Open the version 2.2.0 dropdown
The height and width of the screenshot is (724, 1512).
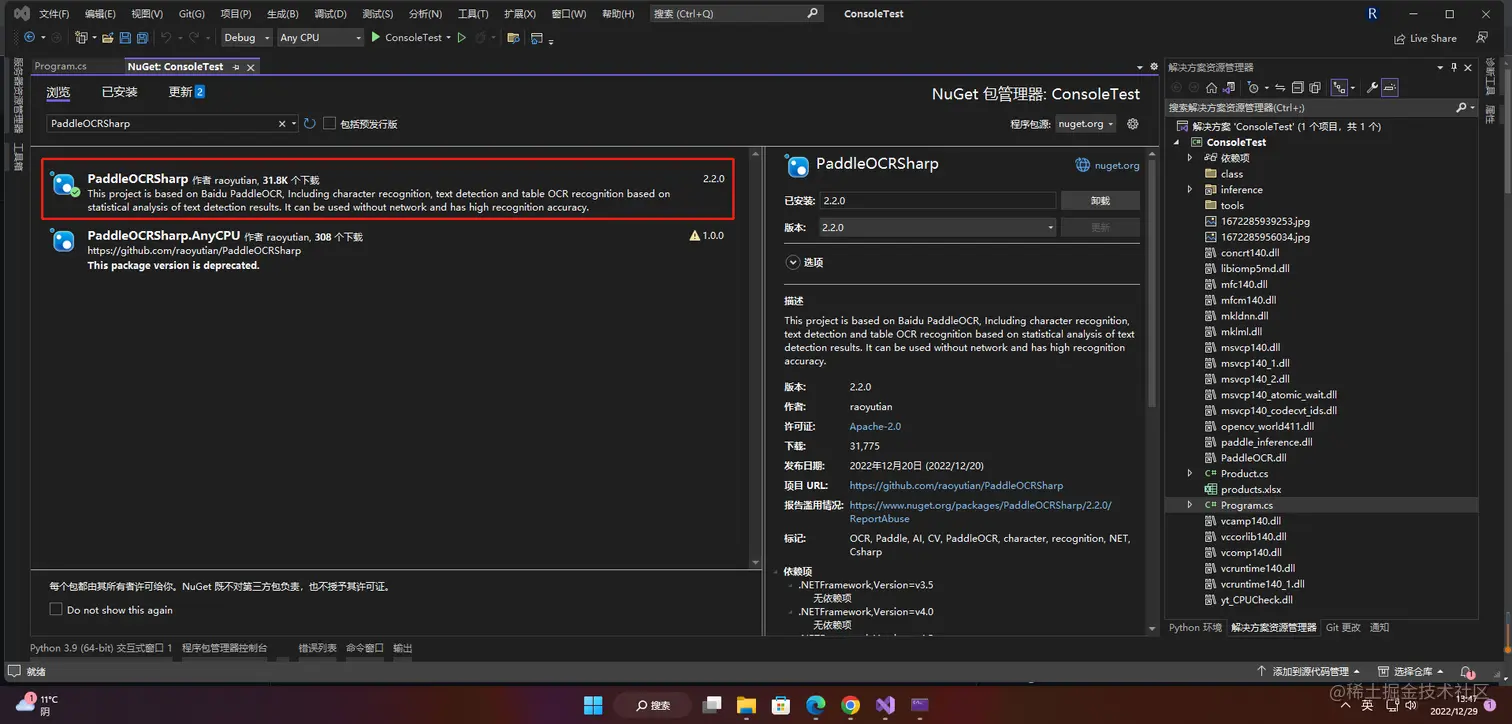click(938, 227)
